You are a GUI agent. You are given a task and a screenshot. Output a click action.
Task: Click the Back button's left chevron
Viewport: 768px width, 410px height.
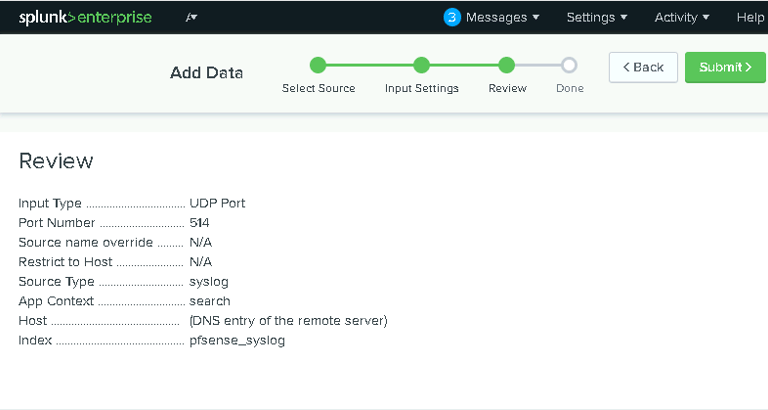(x=626, y=67)
